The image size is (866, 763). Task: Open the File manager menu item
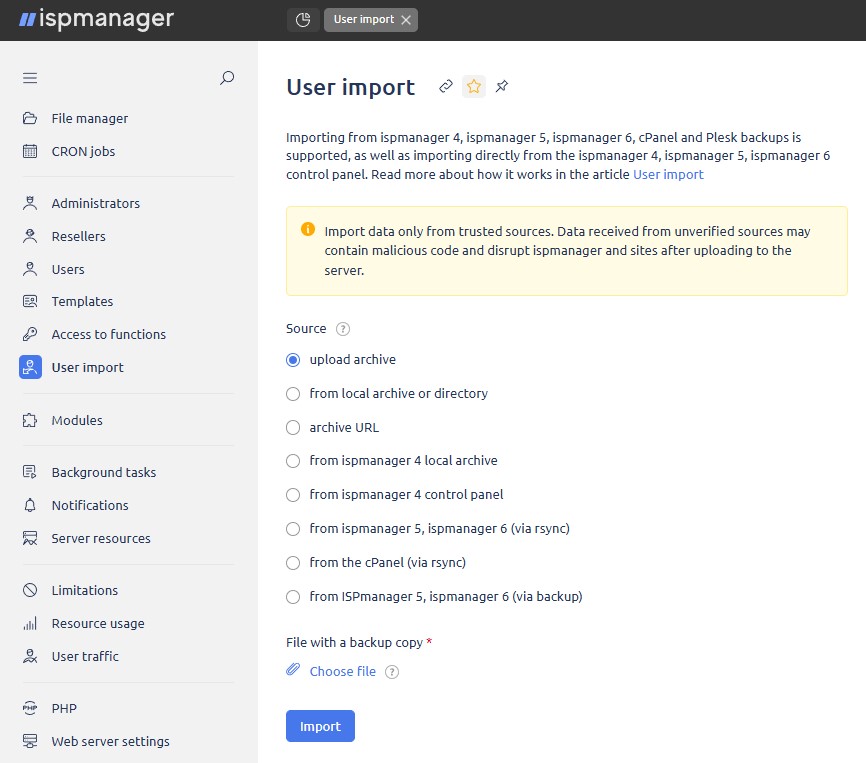click(89, 118)
